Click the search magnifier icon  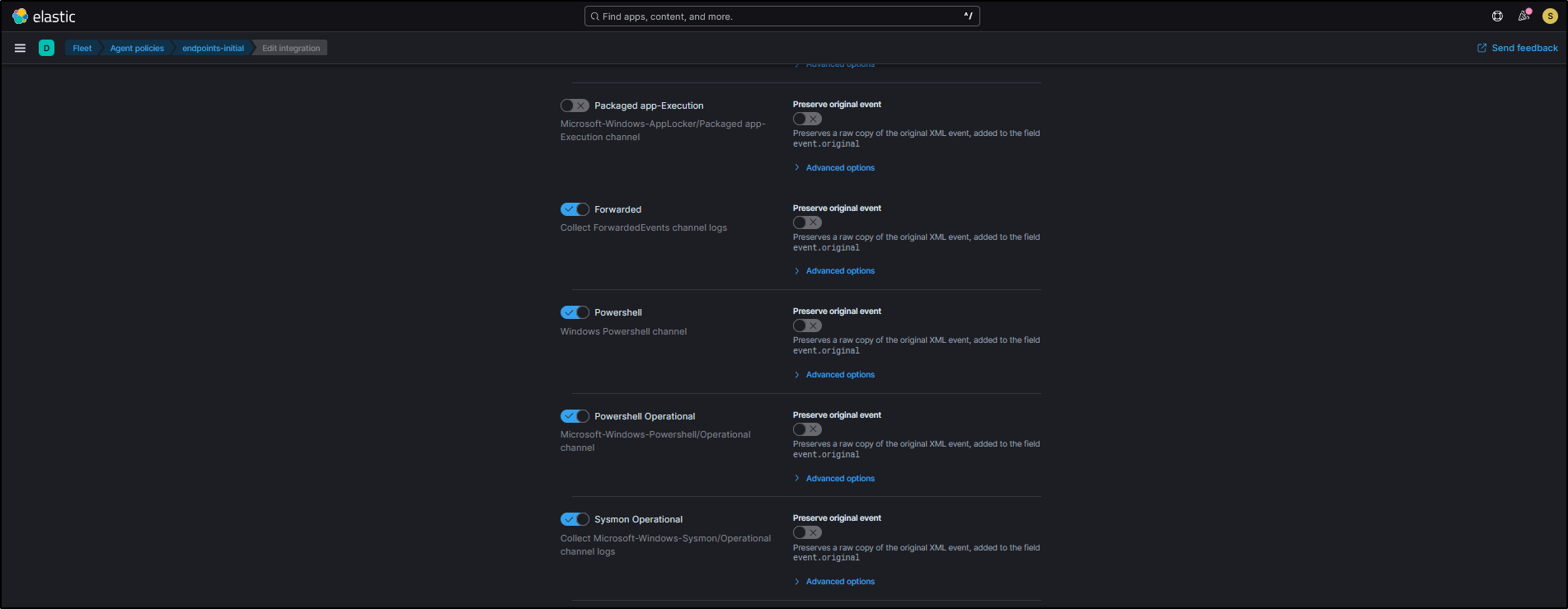tap(594, 16)
